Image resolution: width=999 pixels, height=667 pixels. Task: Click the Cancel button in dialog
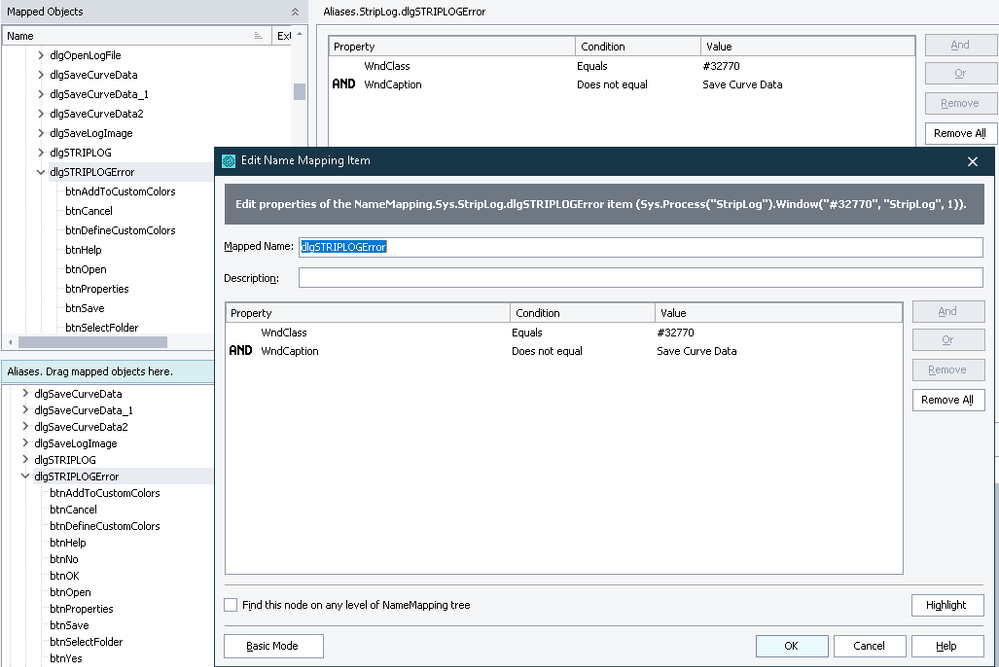coord(869,646)
